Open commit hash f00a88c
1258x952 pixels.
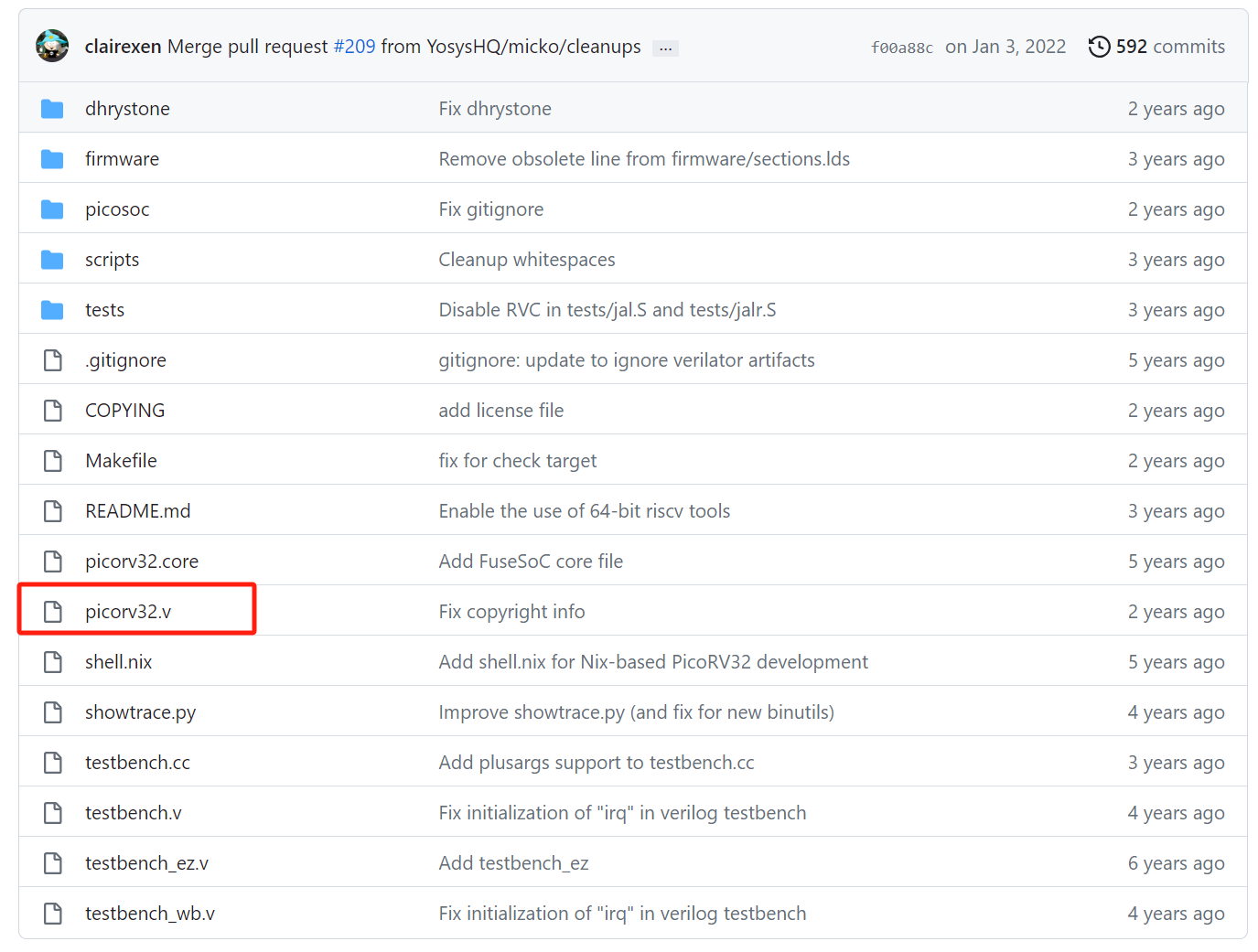coord(901,48)
